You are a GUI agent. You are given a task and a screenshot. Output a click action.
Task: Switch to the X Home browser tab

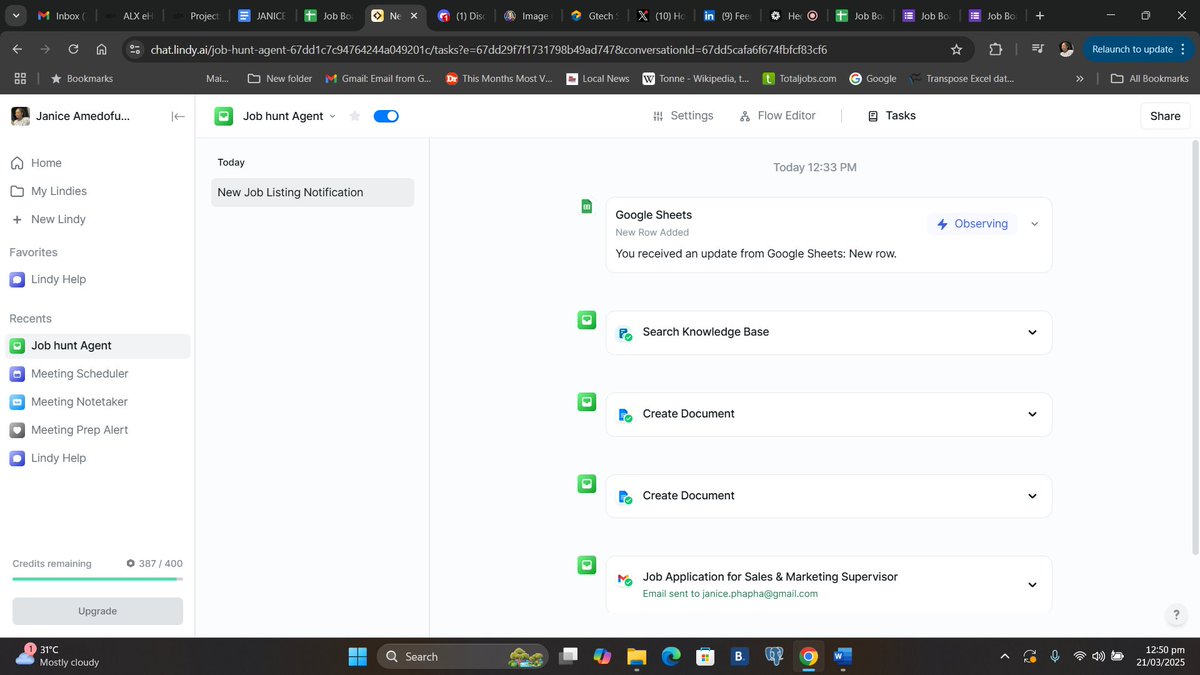(x=659, y=16)
